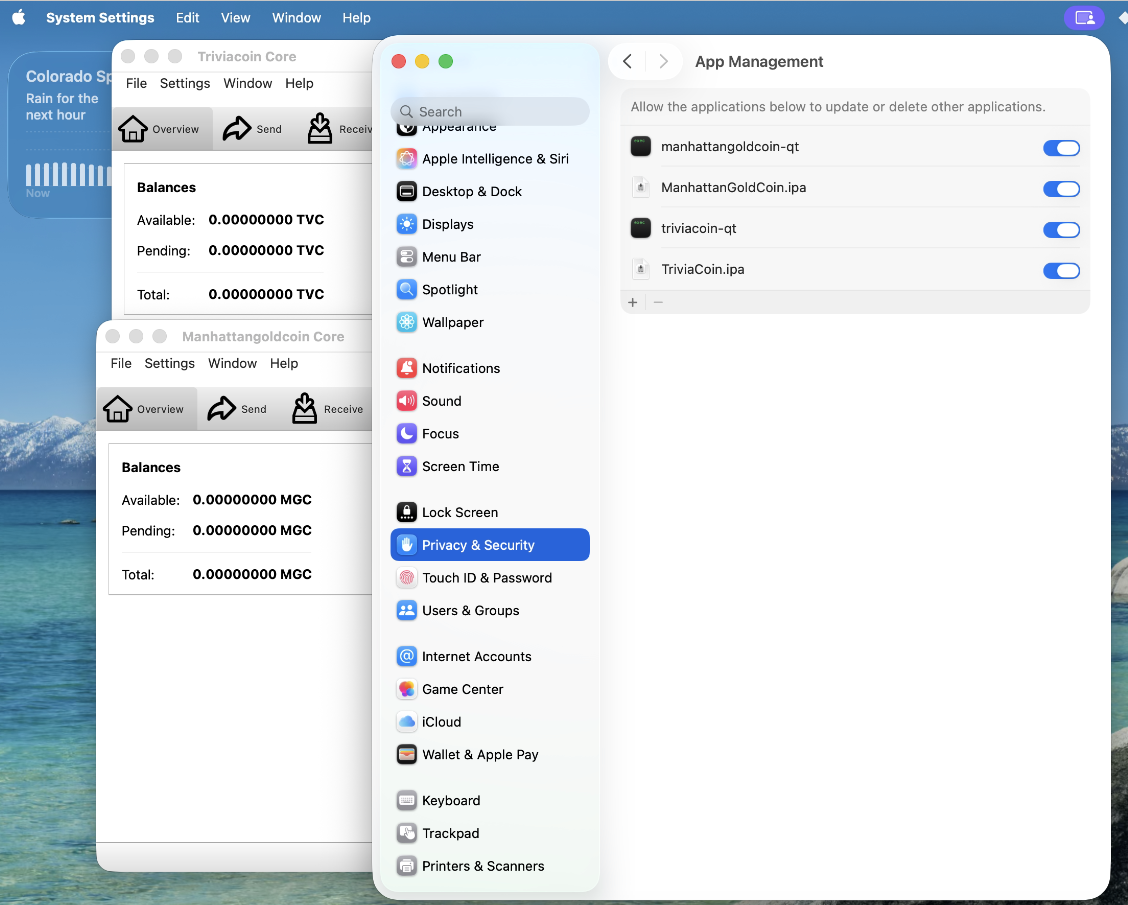Open the Manhattangoldcoin Core Window menu

tap(232, 363)
